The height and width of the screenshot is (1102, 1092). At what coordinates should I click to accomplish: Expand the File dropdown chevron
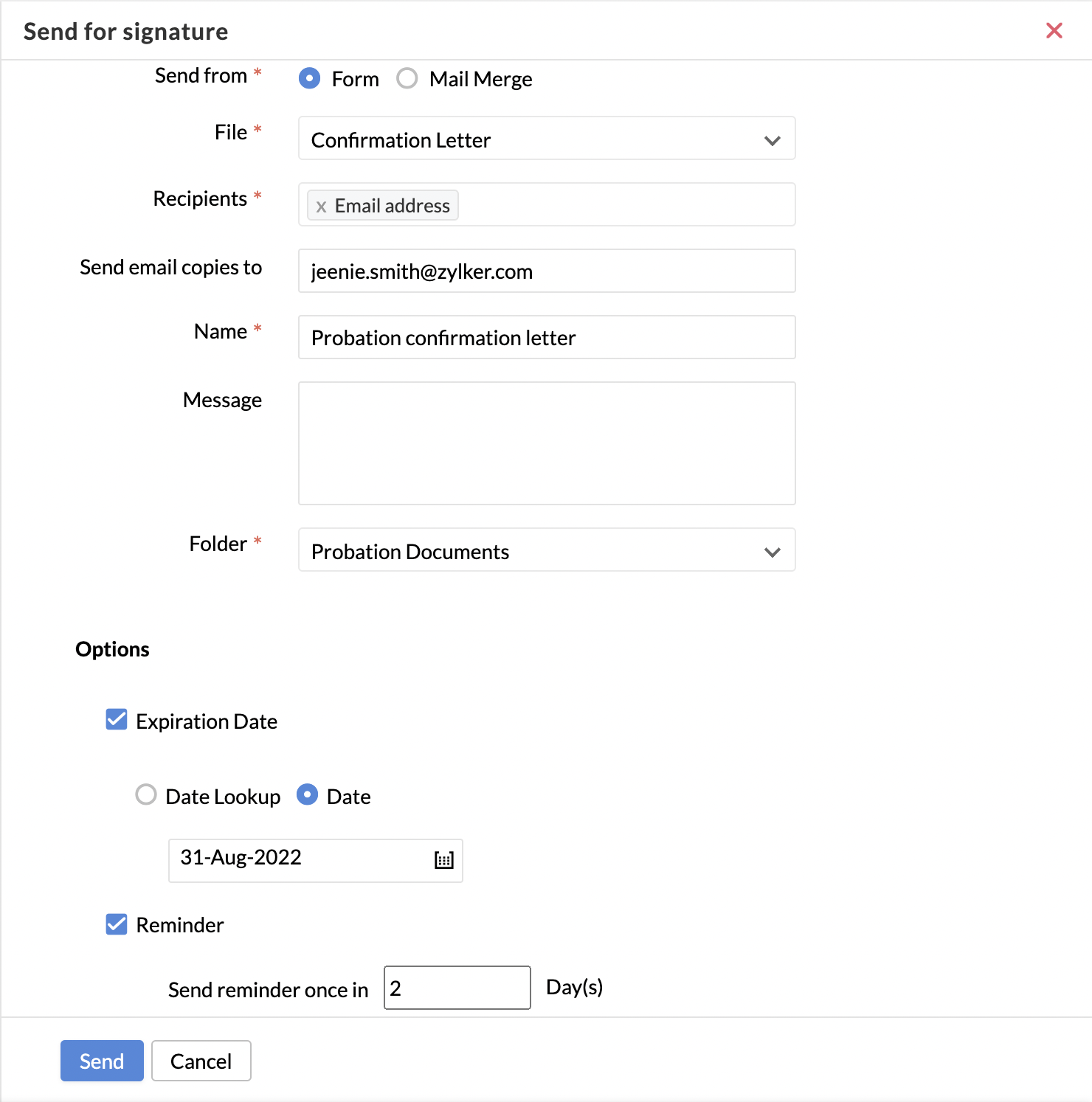[773, 140]
